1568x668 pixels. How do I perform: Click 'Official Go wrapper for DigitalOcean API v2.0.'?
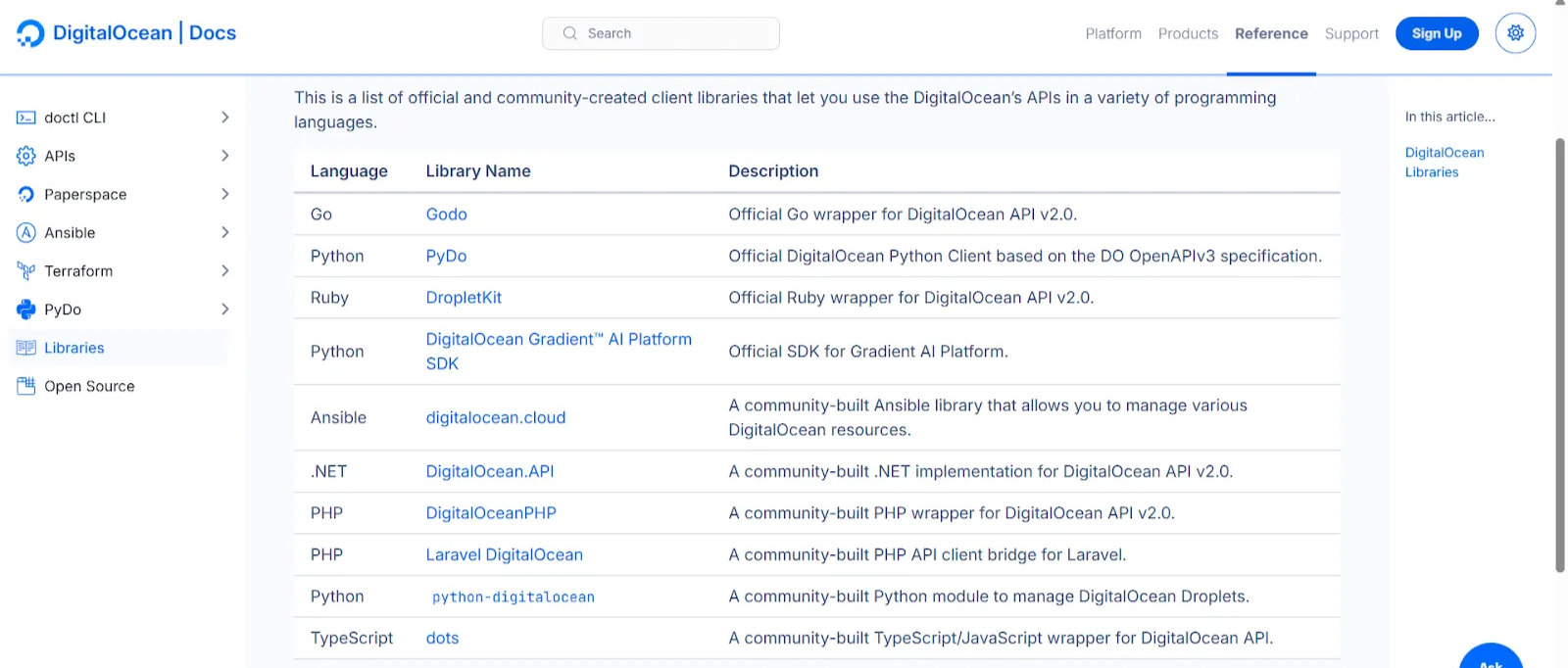pyautogui.click(x=903, y=215)
